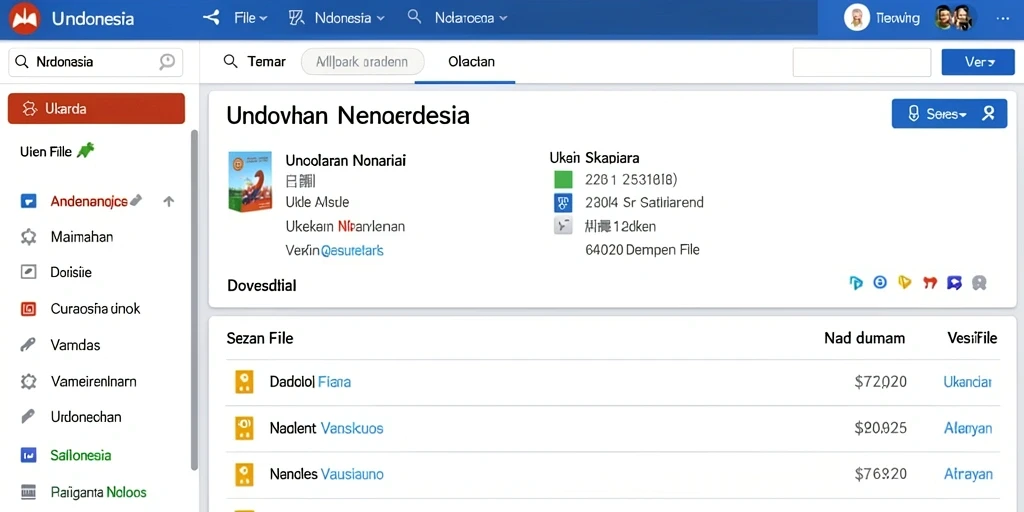Click the orange file icon next to Dadolol Fiara
This screenshot has width=1024, height=512.
pyautogui.click(x=244, y=381)
